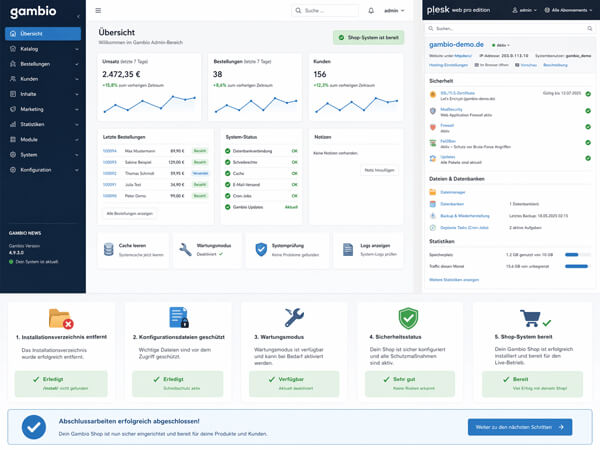Click the Updates icon in Plesk

[433, 158]
